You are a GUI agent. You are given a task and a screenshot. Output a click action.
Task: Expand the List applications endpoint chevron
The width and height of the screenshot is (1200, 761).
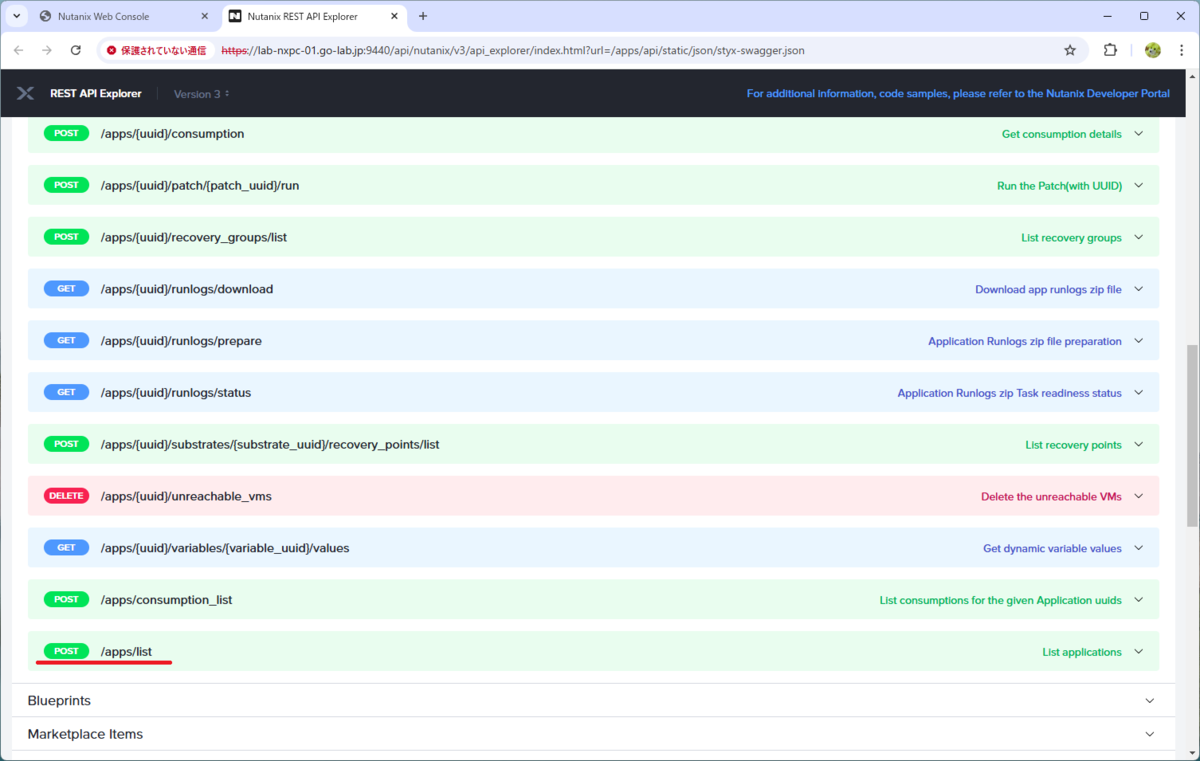pos(1138,652)
